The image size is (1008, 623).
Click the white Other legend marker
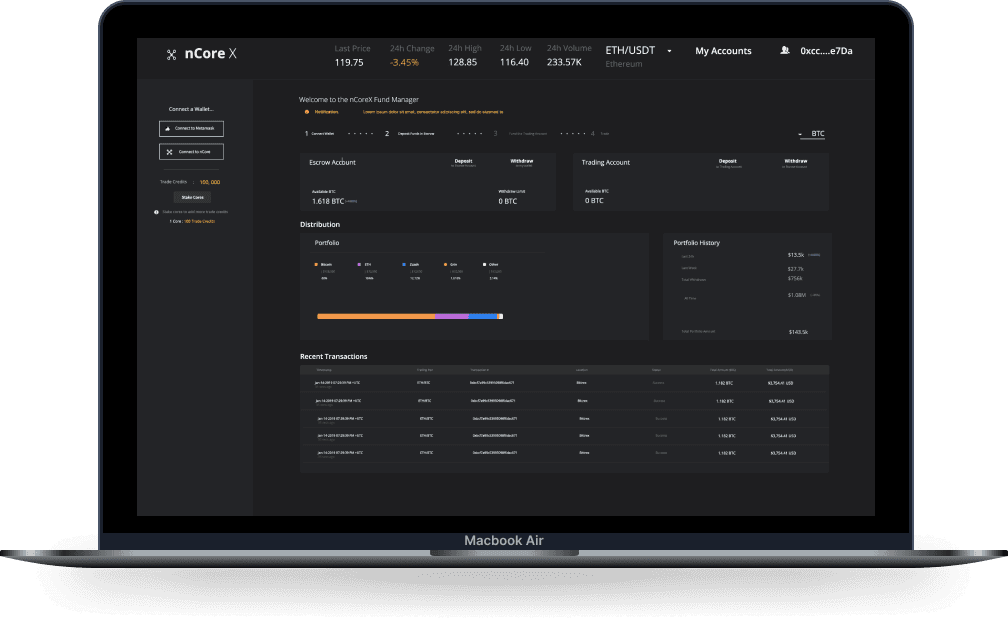point(486,264)
